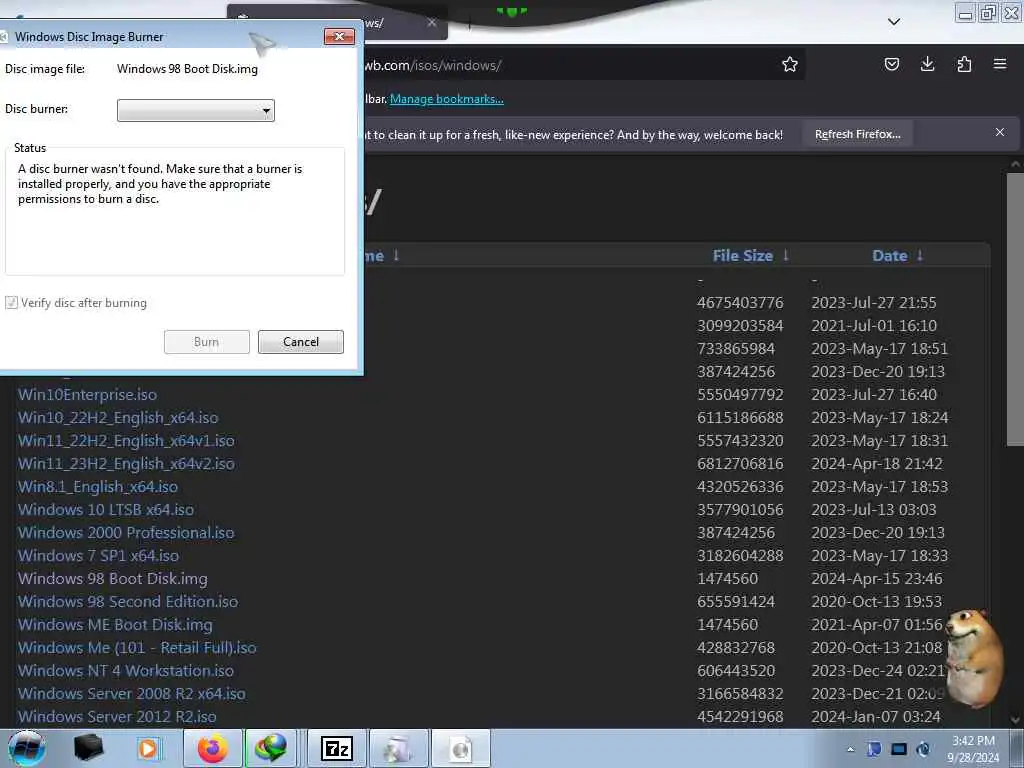Open the Disc burner dropdown
The width and height of the screenshot is (1024, 768).
coord(195,110)
